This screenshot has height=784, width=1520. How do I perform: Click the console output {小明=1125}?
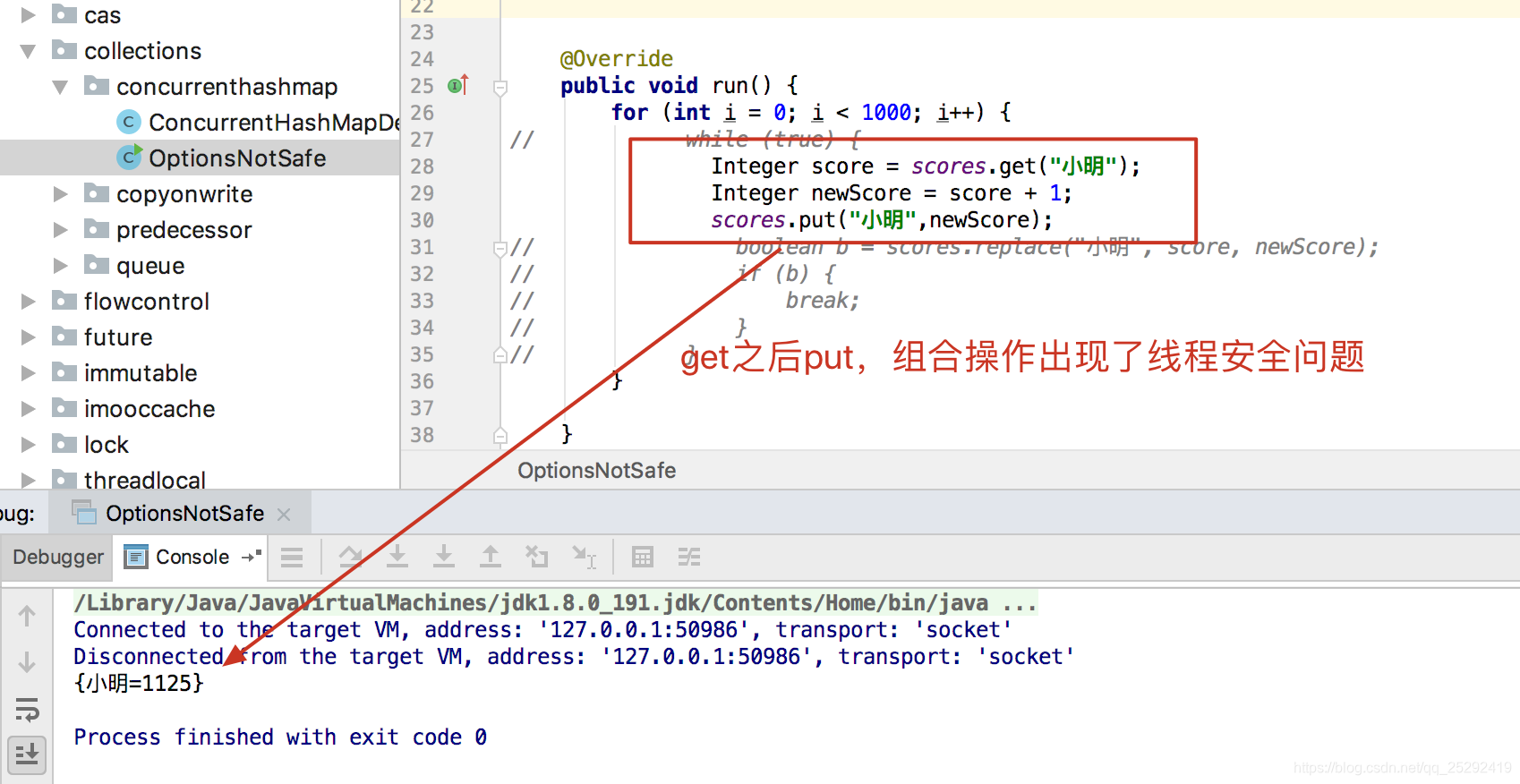pyautogui.click(x=139, y=684)
